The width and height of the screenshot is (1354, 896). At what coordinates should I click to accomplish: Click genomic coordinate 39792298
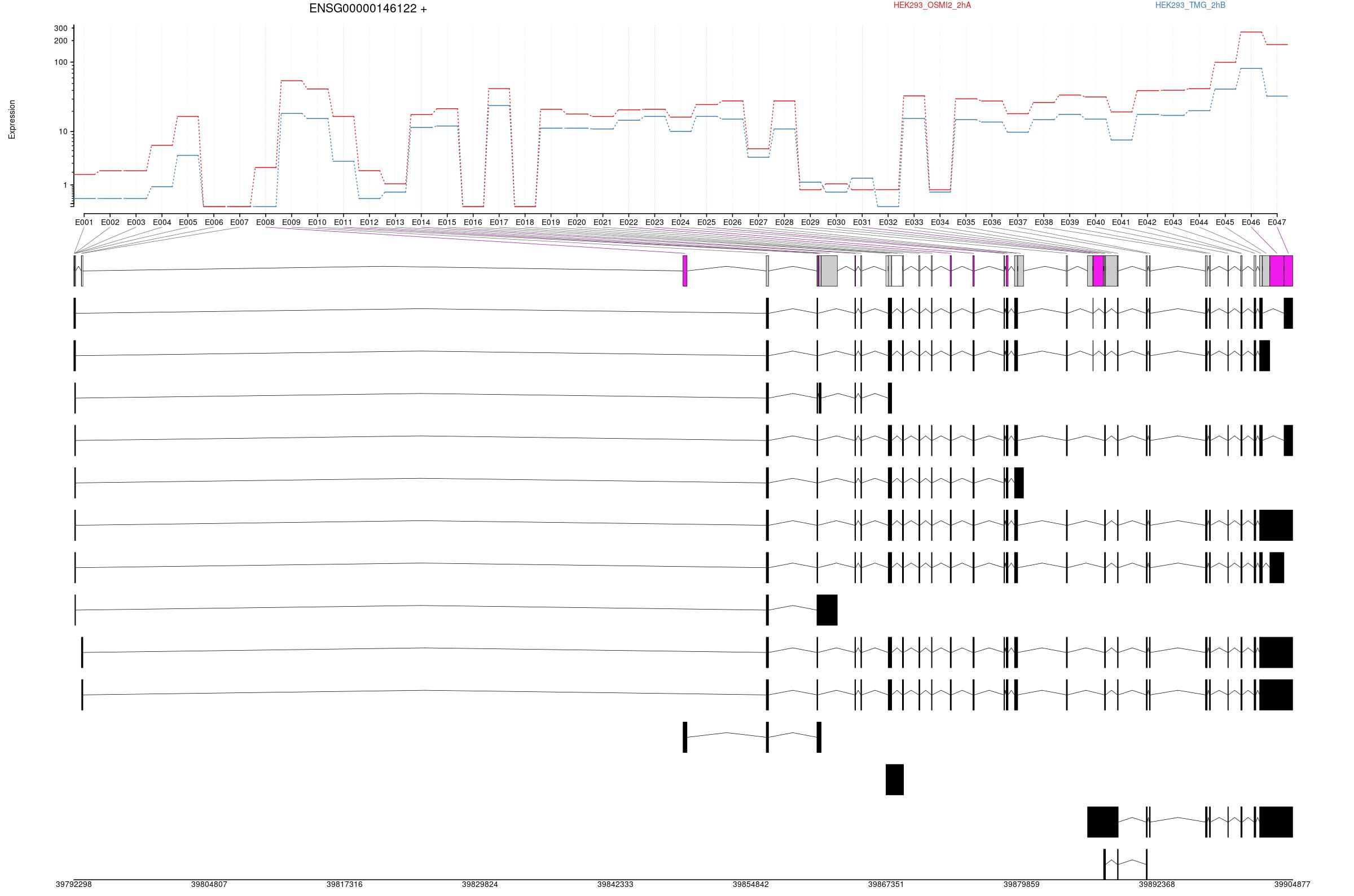coord(73,884)
